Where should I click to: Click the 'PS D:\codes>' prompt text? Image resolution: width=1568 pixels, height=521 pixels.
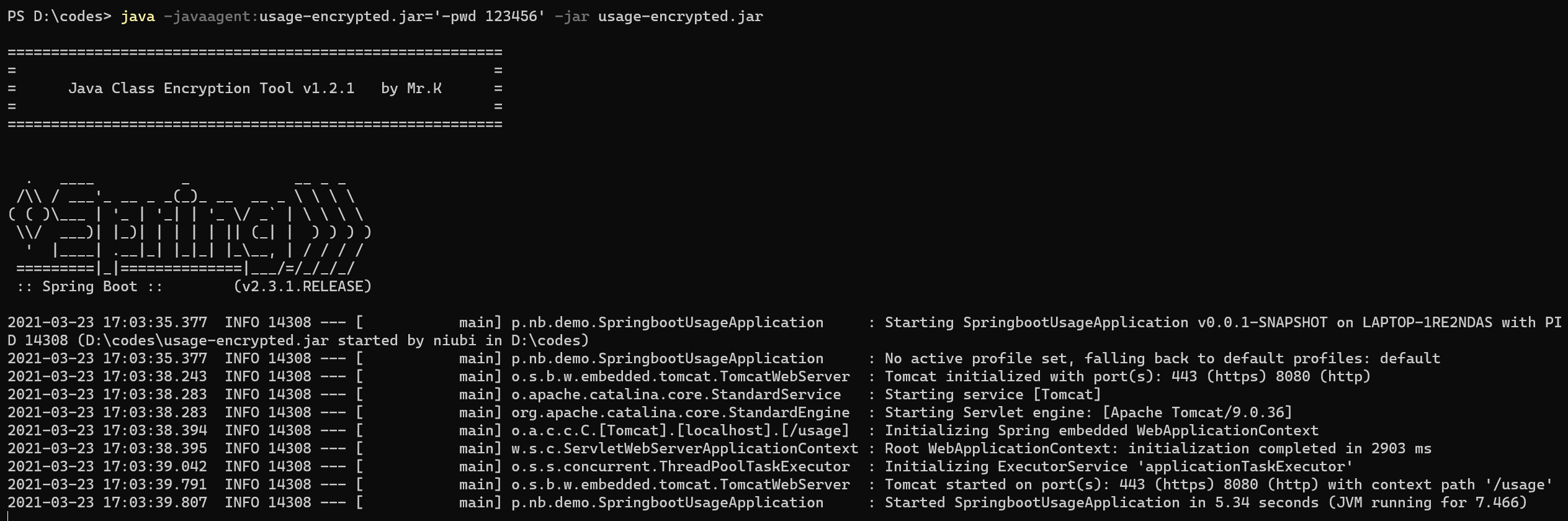pyautogui.click(x=60, y=17)
